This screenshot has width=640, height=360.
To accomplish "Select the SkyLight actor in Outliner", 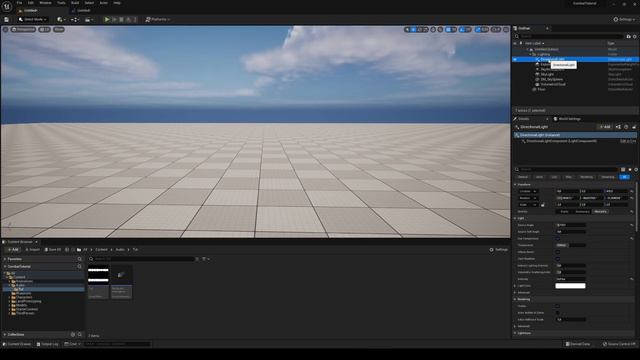I will coord(547,74).
